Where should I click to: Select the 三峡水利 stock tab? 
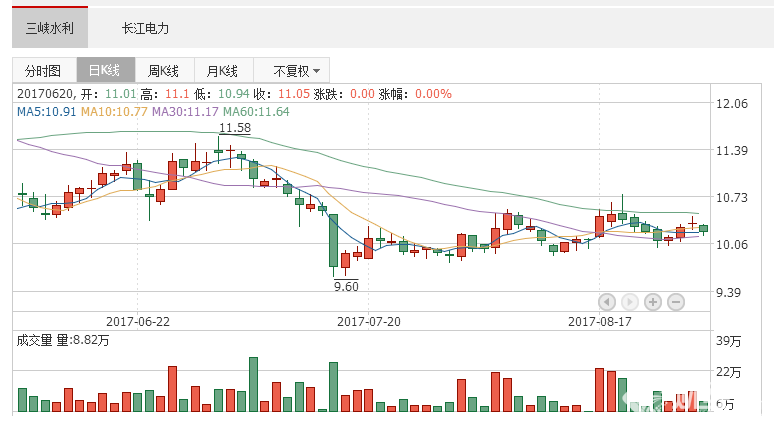(50, 28)
